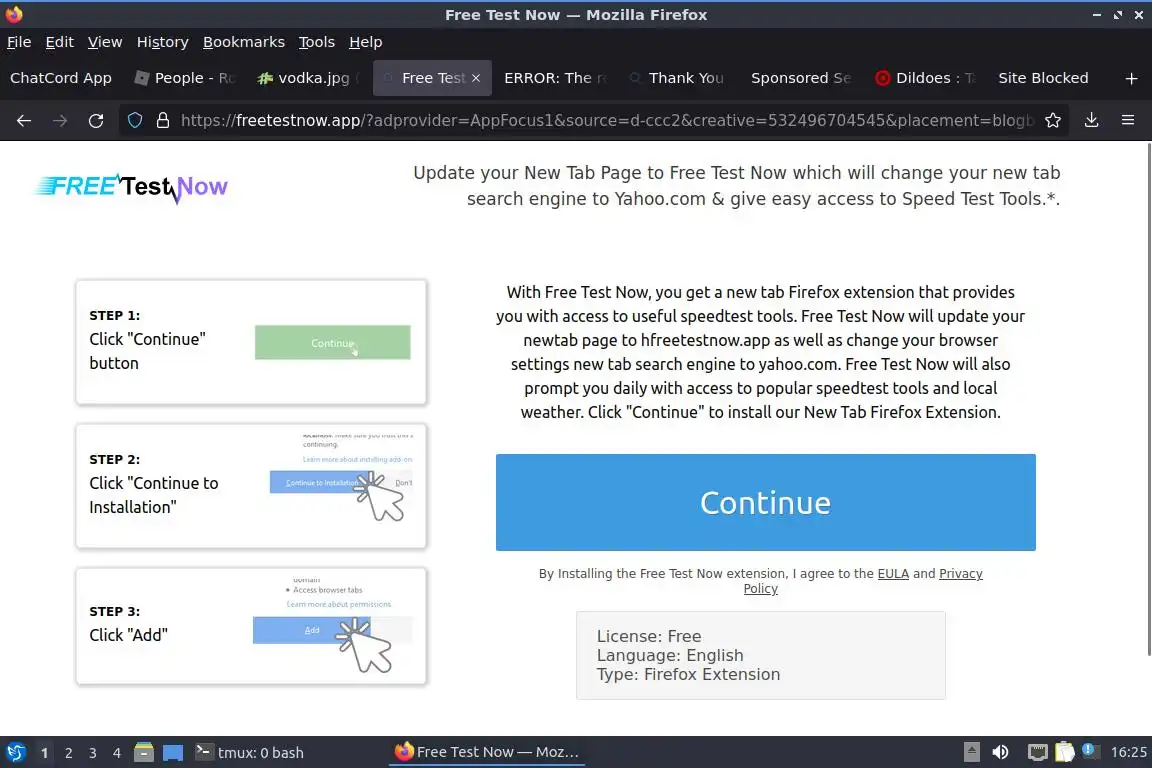
Task: Bookmark this page with the star
Action: [1053, 121]
